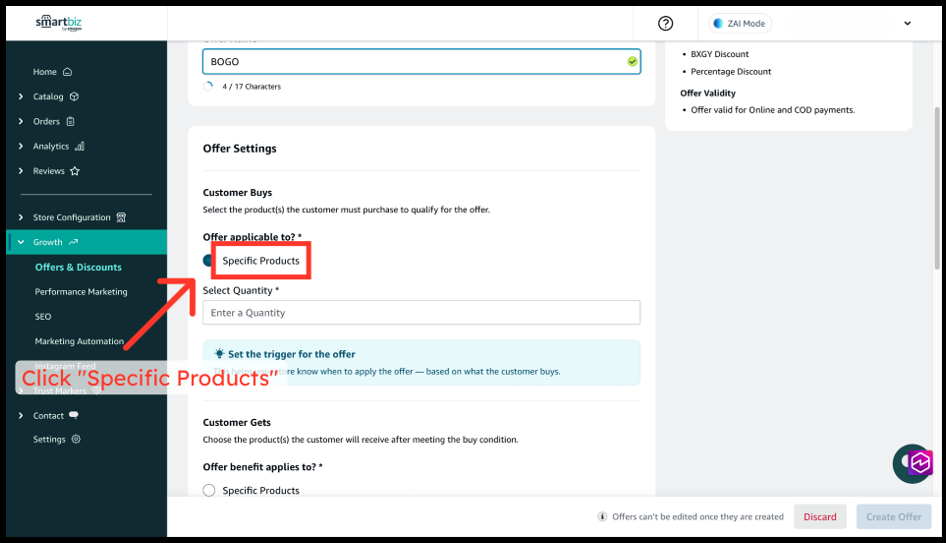Collapse the Growth section chevron

(x=21, y=242)
